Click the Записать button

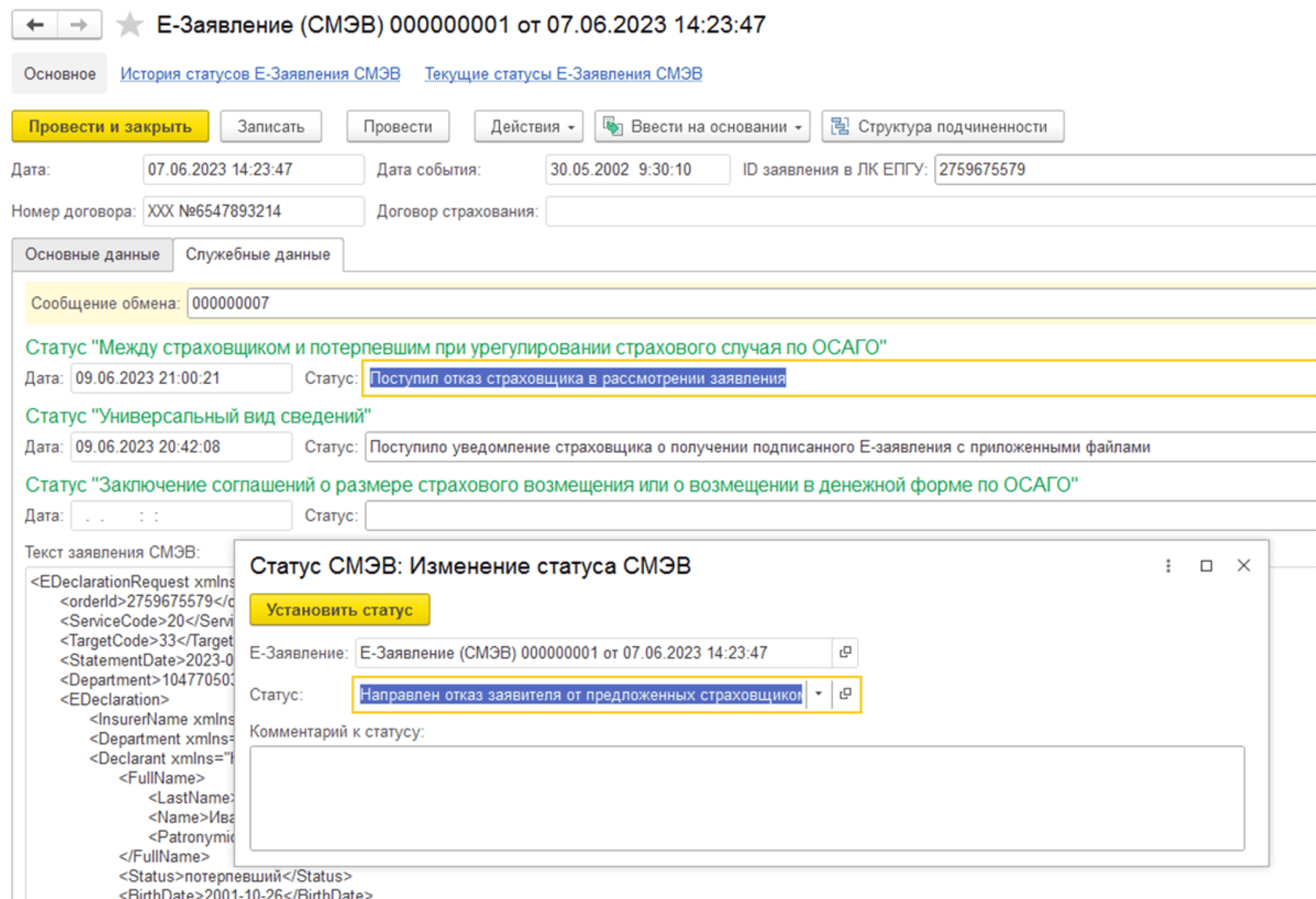(270, 127)
